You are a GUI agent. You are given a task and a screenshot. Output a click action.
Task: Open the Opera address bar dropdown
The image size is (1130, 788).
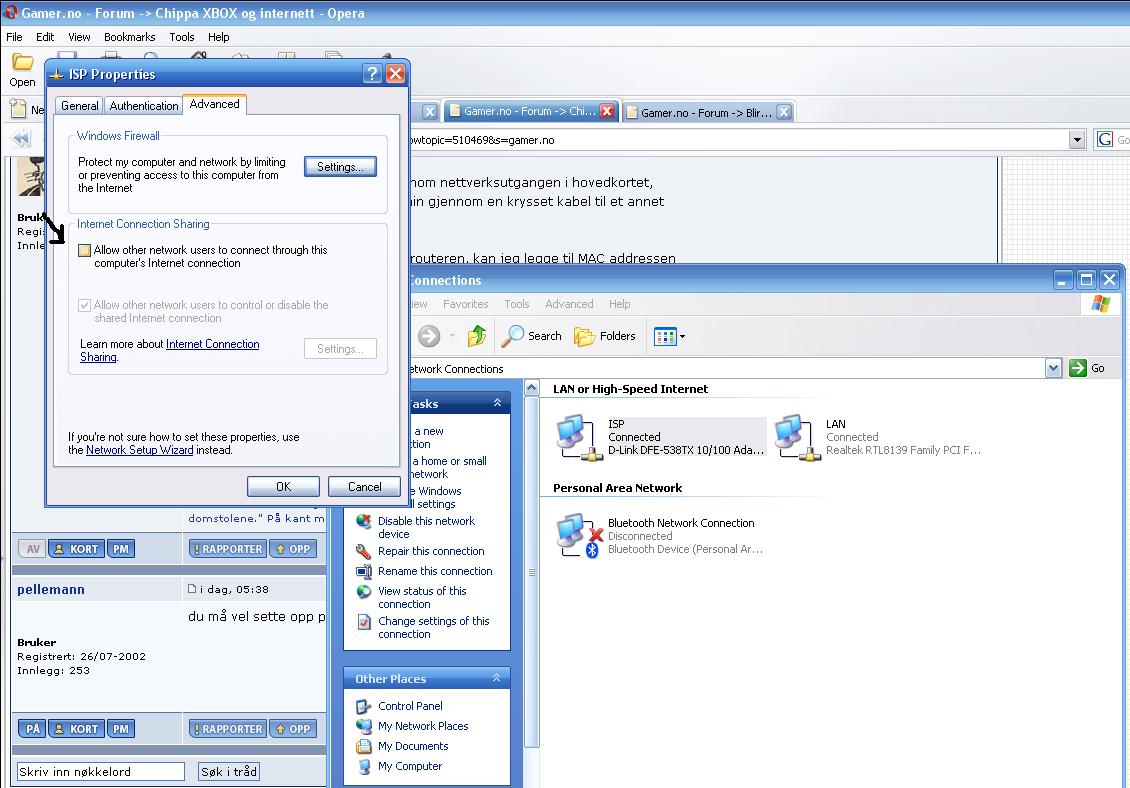(1077, 140)
